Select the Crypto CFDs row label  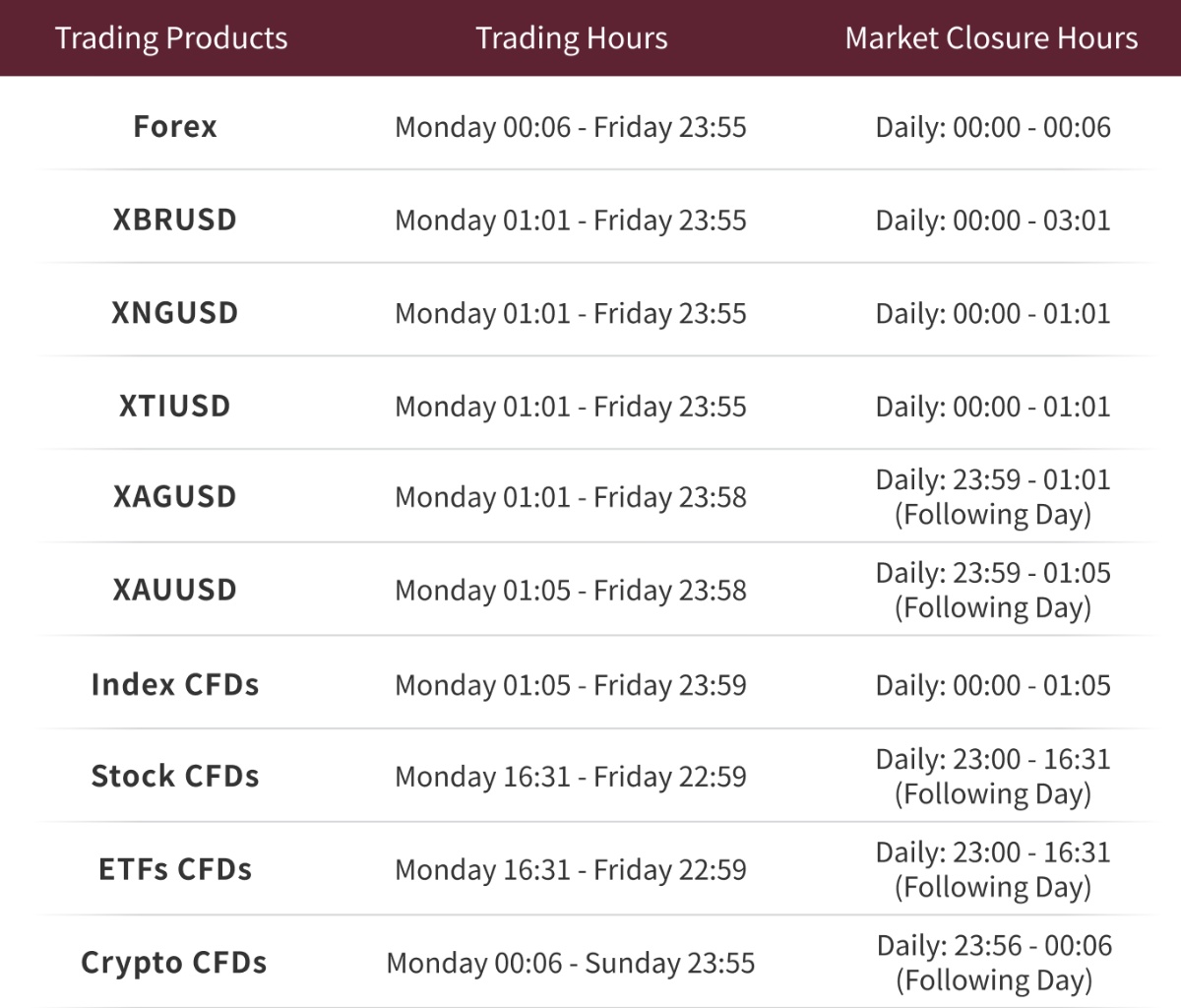pyautogui.click(x=174, y=963)
